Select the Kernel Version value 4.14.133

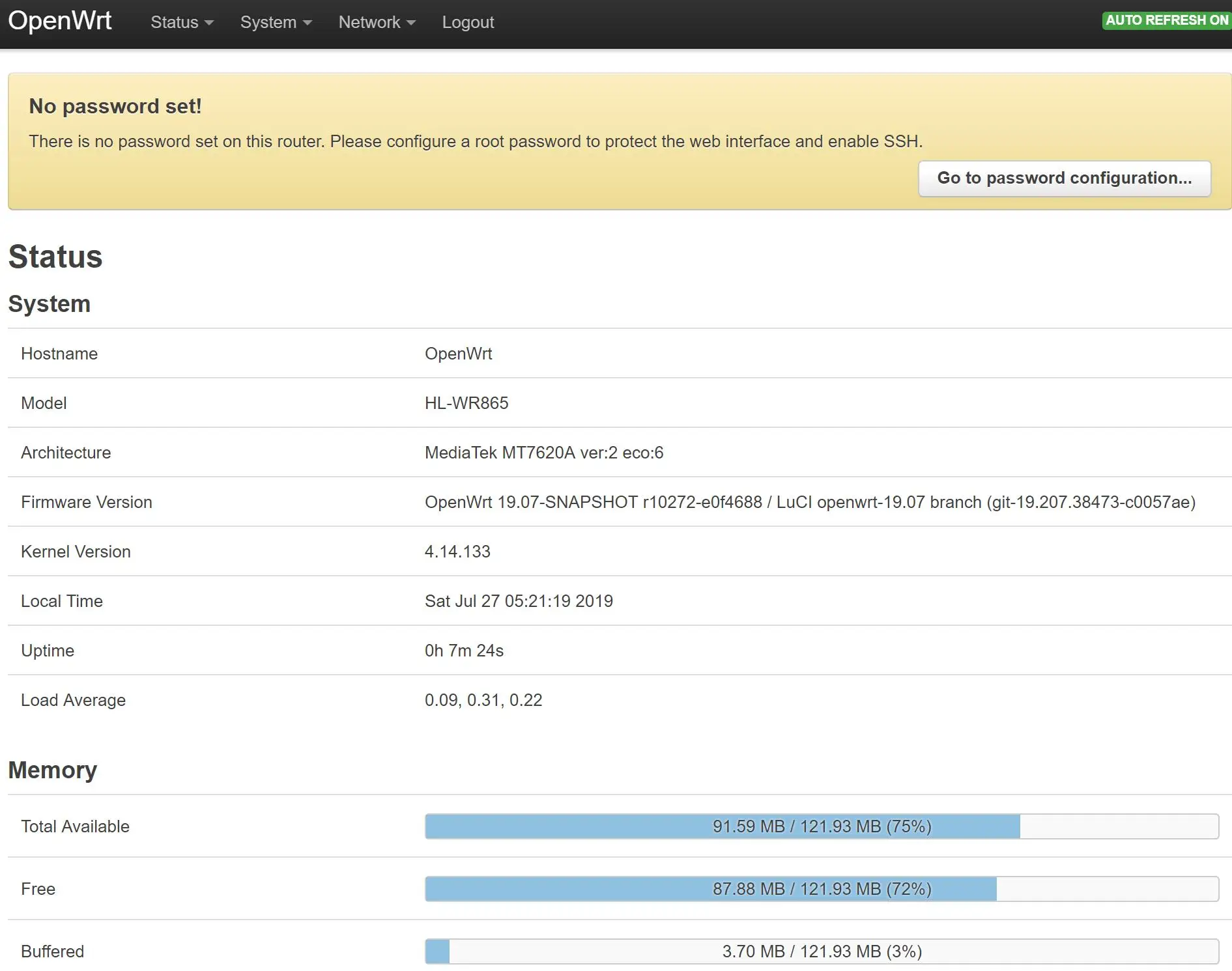[x=457, y=552]
